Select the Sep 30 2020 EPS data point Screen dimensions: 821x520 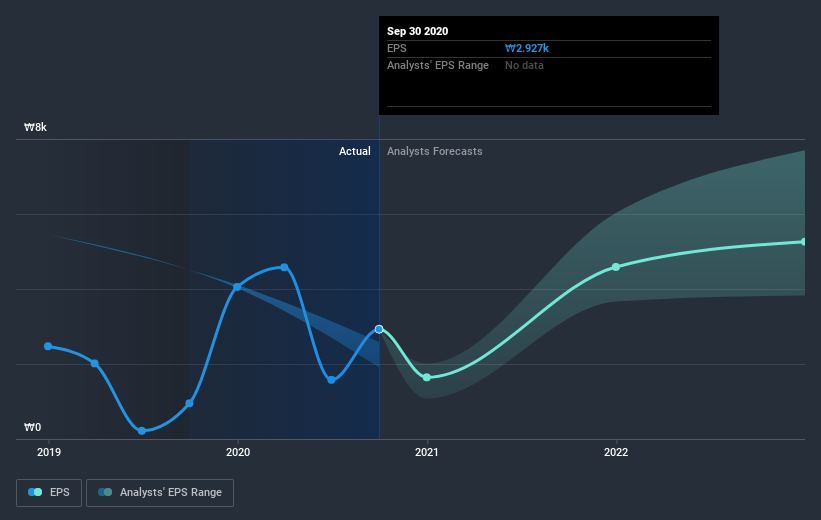pos(379,329)
